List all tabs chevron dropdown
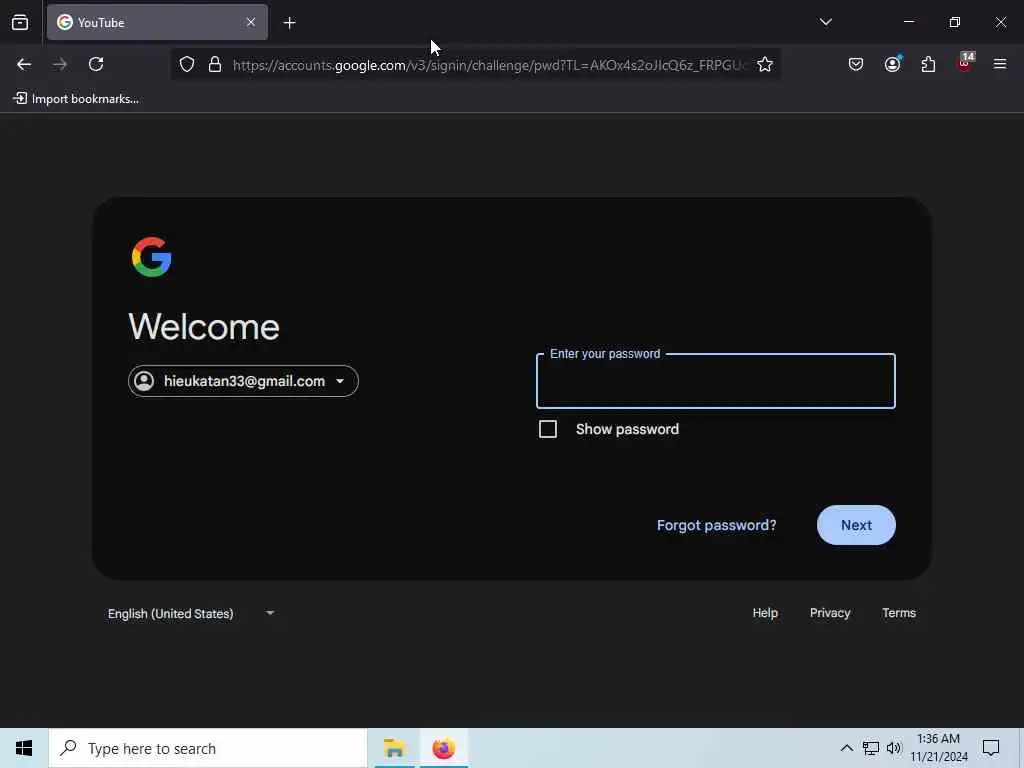The width and height of the screenshot is (1024, 768). (x=825, y=22)
